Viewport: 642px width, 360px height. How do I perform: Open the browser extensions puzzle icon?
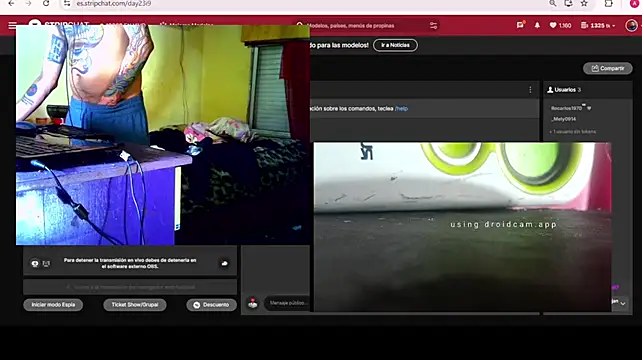608,3
